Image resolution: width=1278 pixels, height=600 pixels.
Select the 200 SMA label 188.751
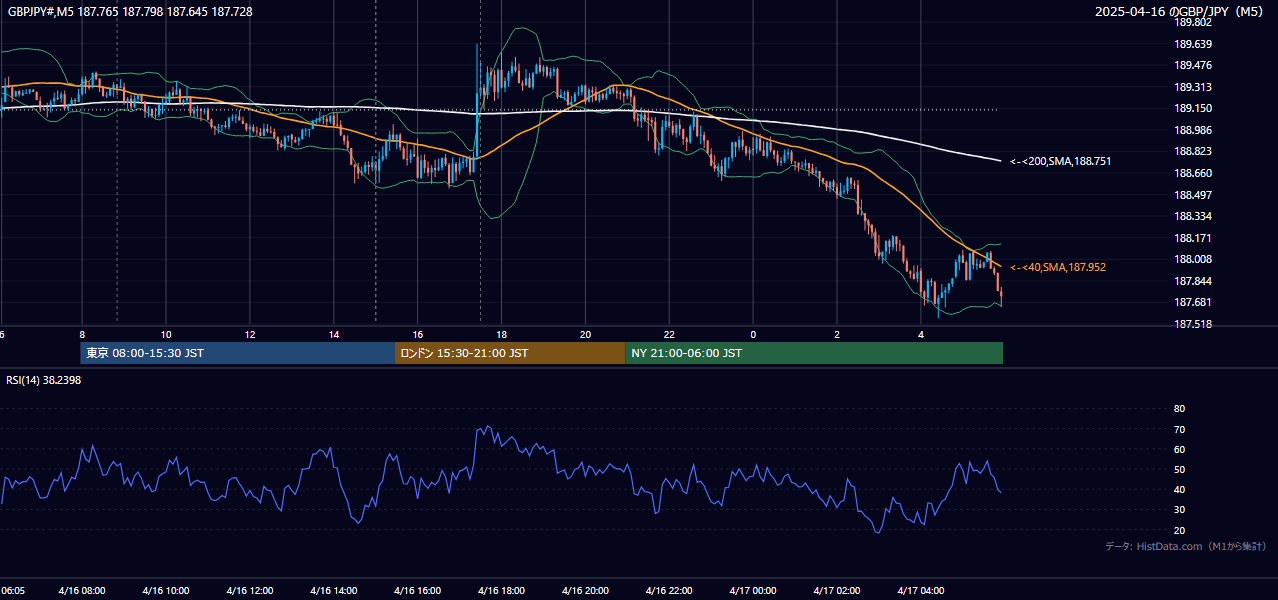1060,161
